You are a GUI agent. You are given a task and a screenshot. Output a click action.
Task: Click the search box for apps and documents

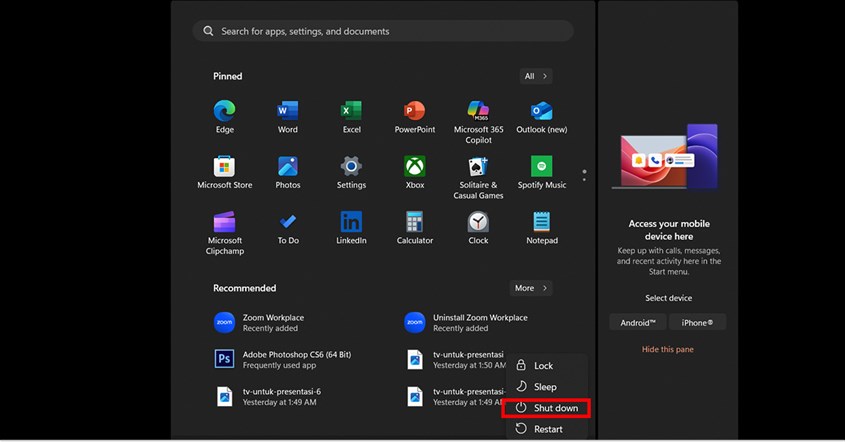coord(383,31)
